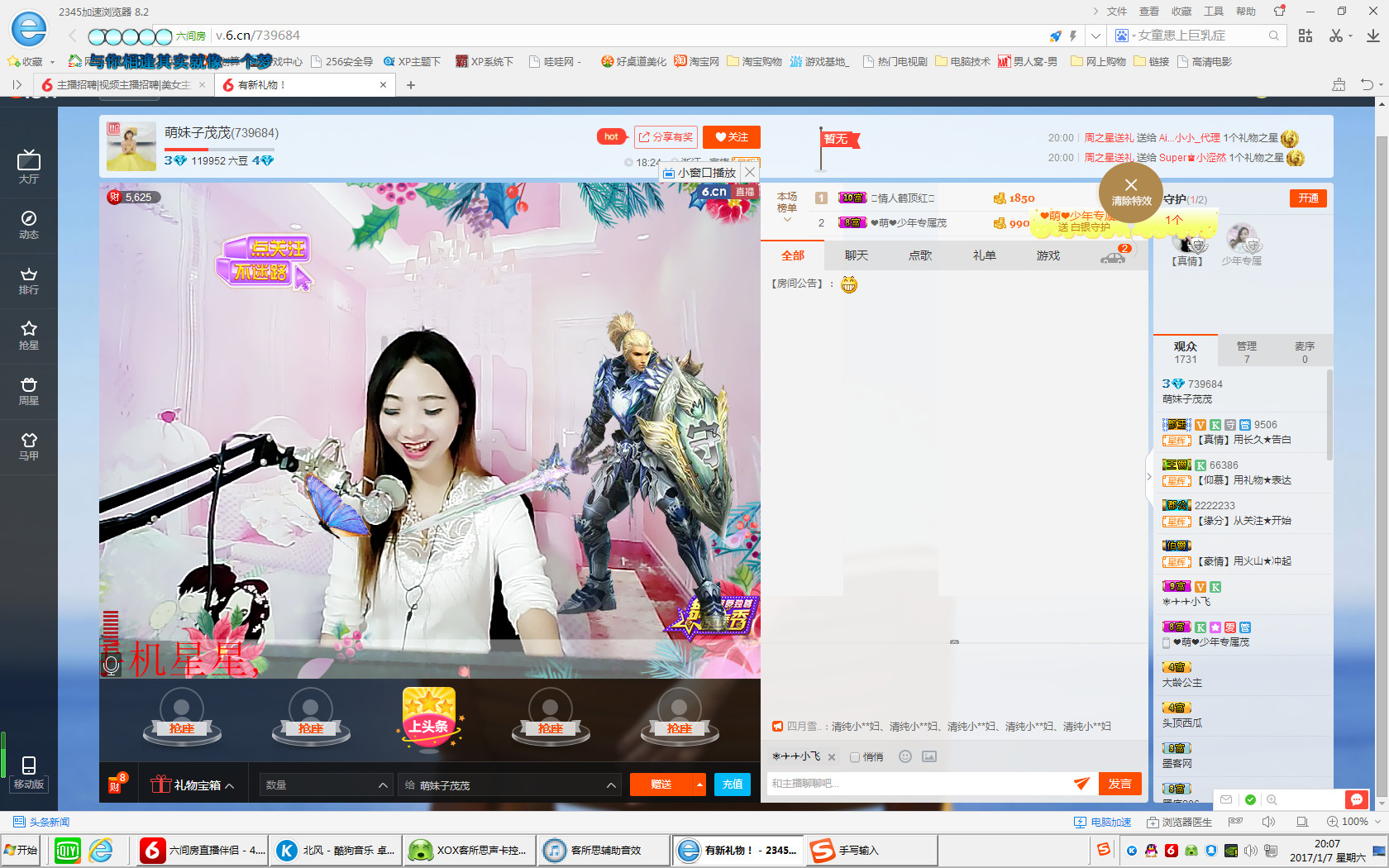Click the 关注 follow button
The width and height of the screenshot is (1389, 868).
(732, 137)
